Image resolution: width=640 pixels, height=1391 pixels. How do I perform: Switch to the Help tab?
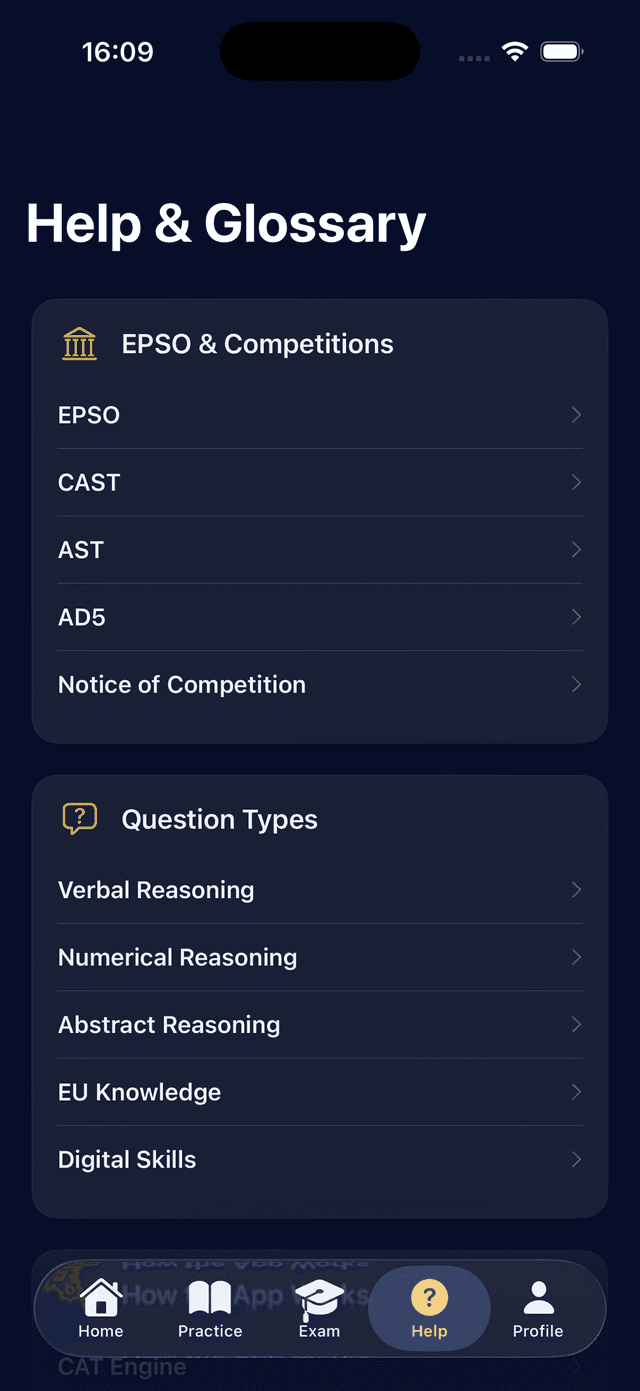pyautogui.click(x=429, y=1308)
